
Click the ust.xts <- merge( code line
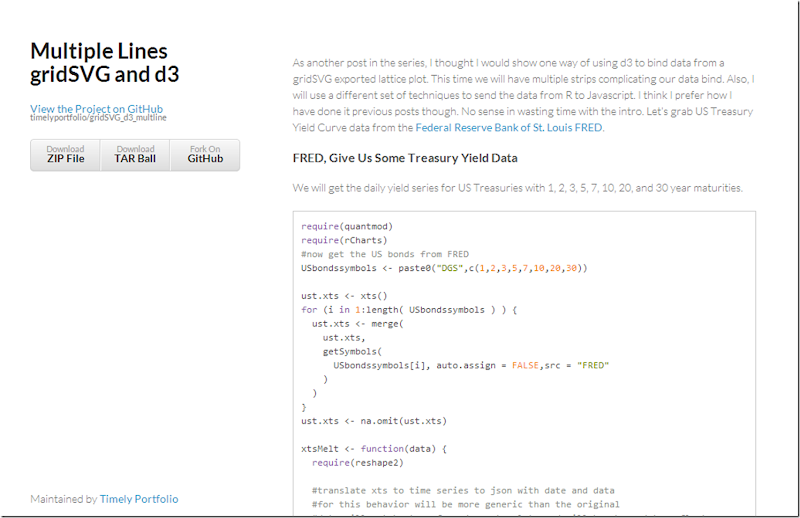pos(358,324)
